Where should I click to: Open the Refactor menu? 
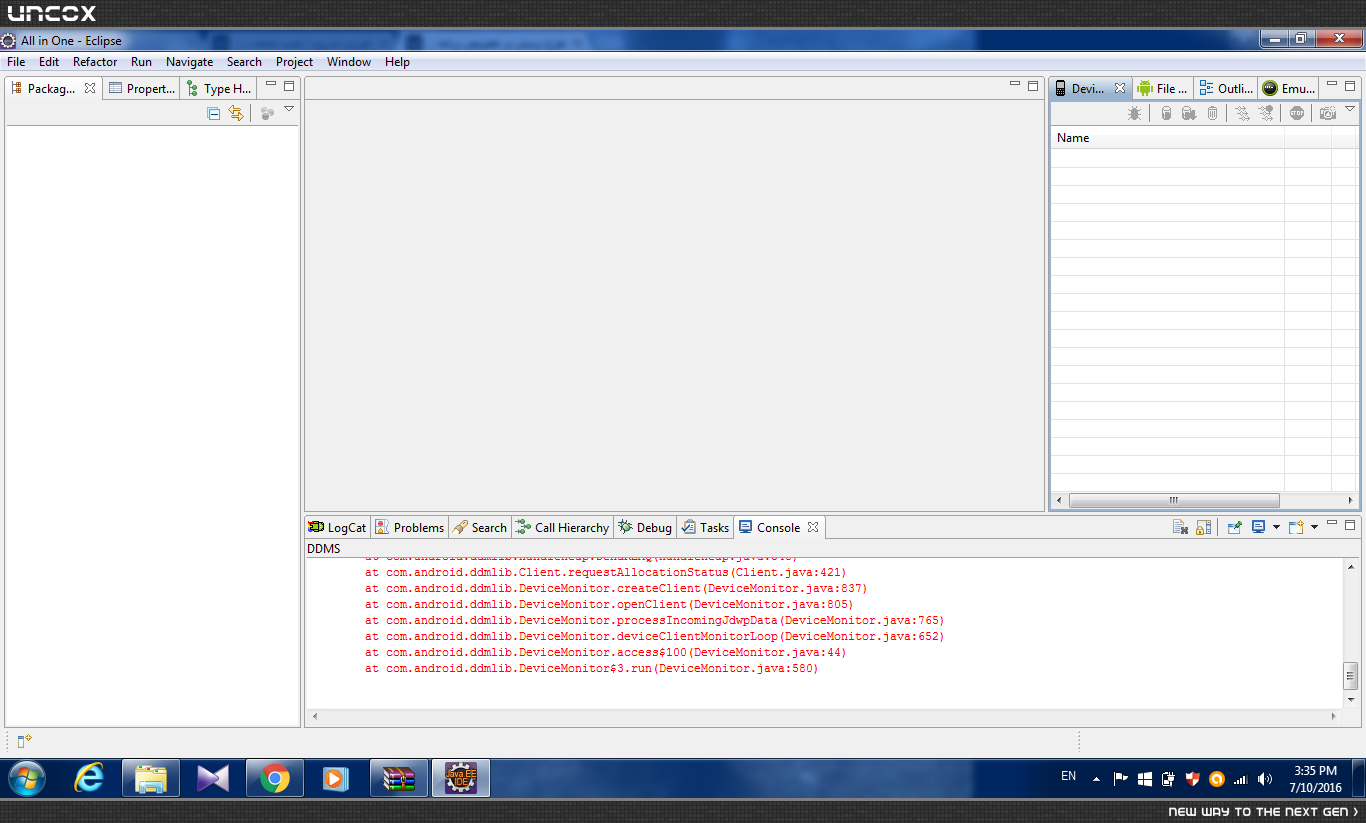coord(95,62)
